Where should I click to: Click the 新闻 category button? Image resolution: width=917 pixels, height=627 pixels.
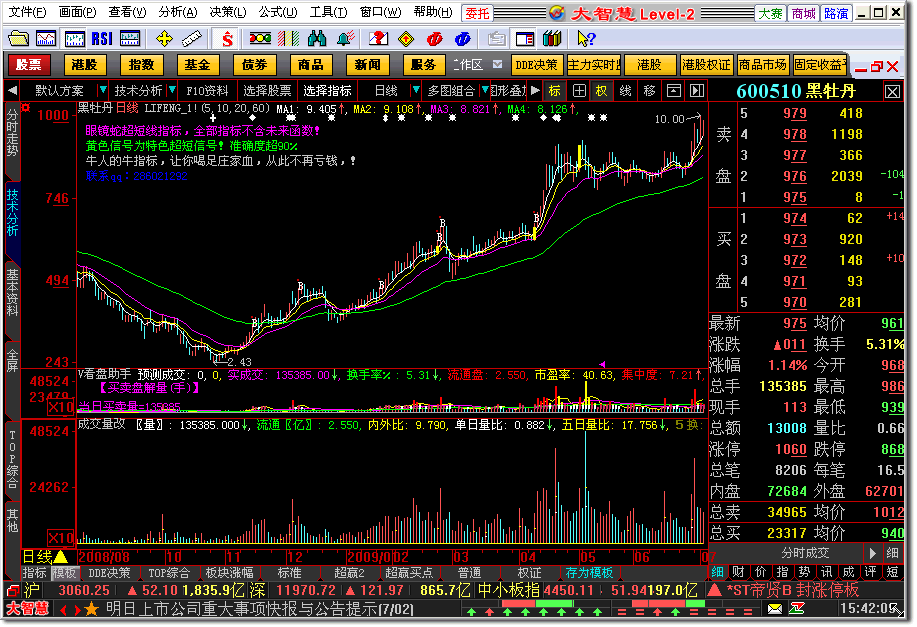coord(367,65)
